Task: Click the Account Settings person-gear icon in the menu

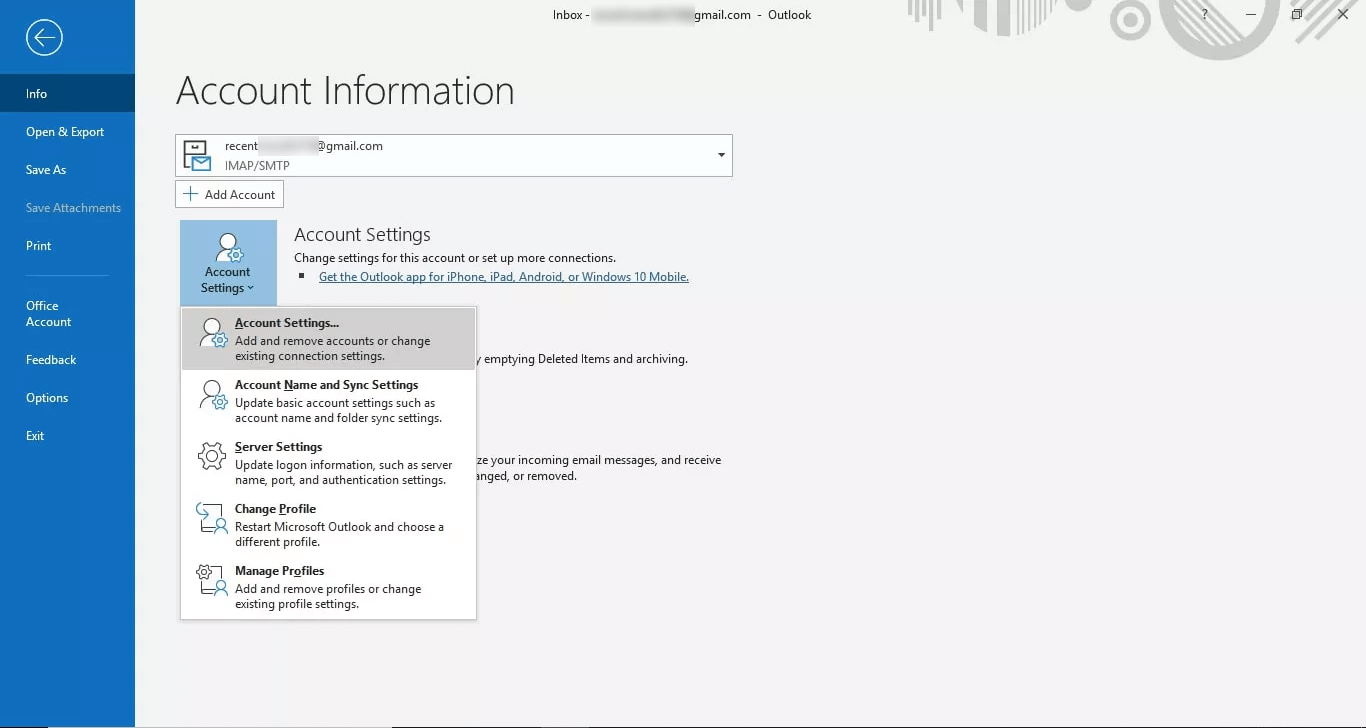Action: (x=213, y=333)
